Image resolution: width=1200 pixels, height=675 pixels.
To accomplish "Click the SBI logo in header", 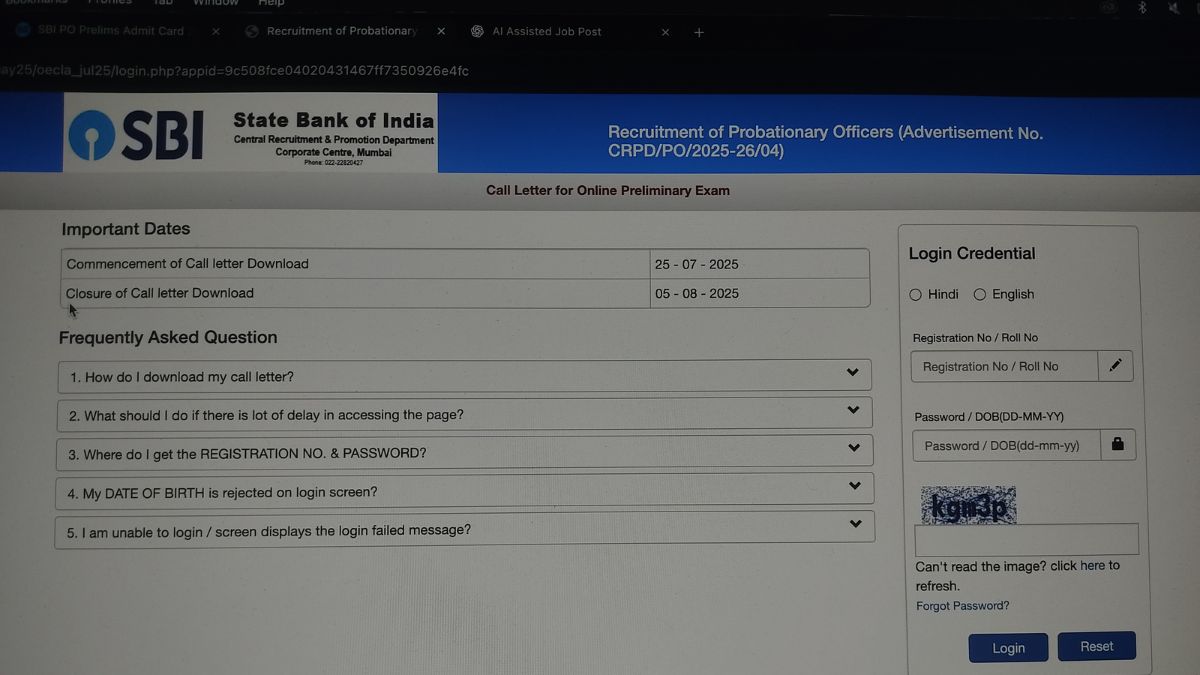I will (x=136, y=135).
